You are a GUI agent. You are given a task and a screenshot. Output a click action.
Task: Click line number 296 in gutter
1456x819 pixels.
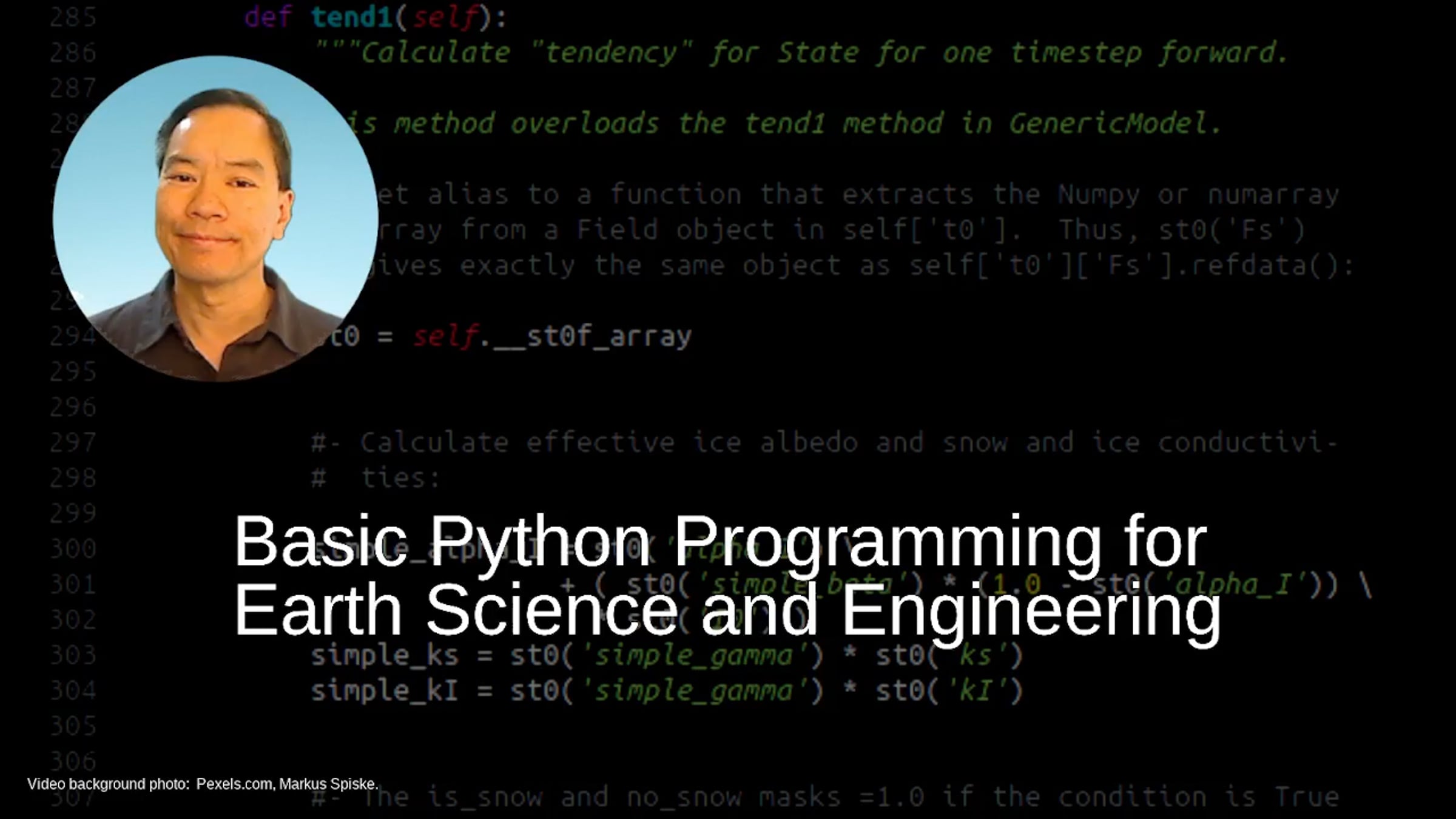(x=73, y=407)
